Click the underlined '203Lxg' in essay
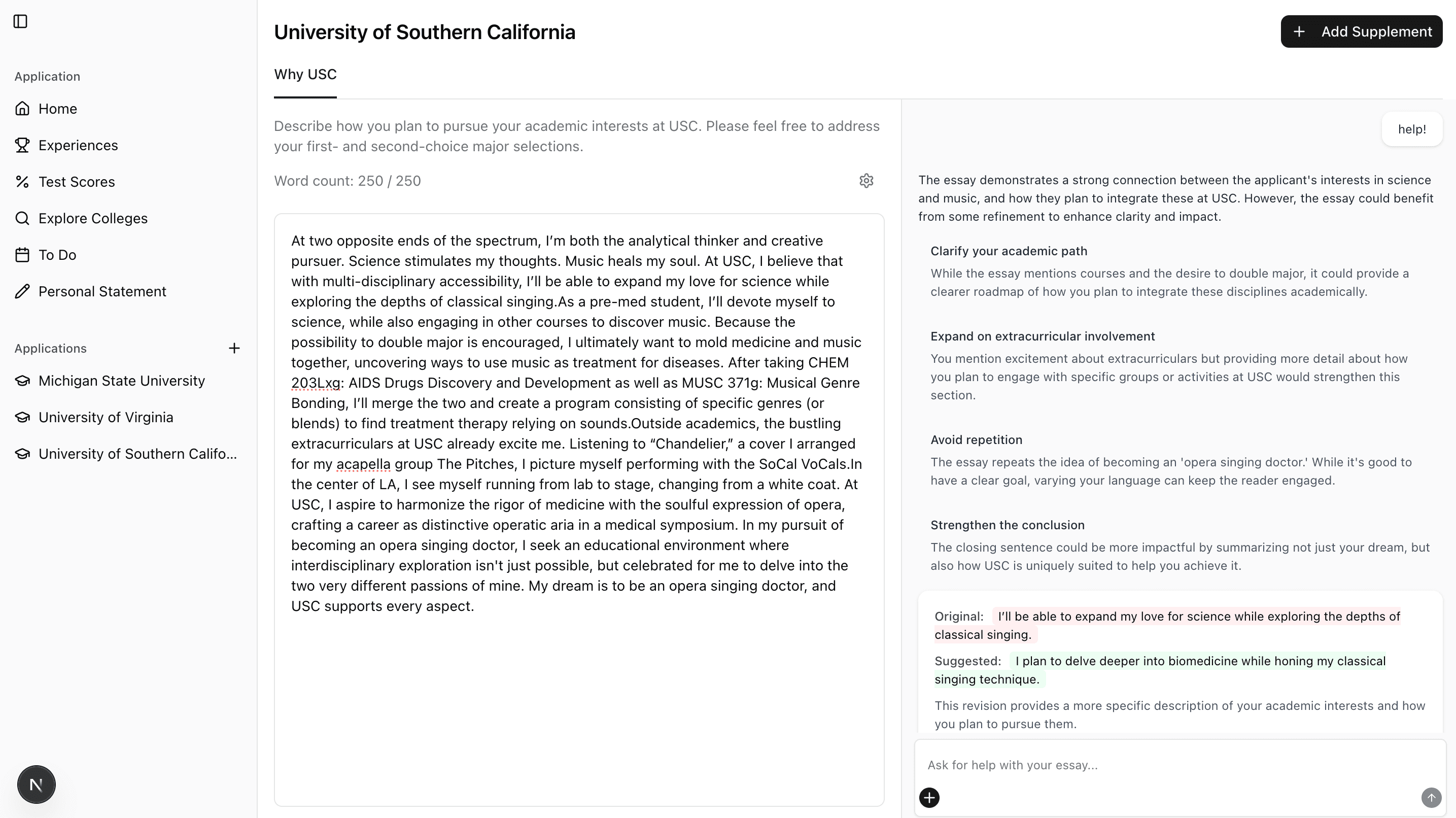Image resolution: width=1456 pixels, height=818 pixels. (316, 383)
